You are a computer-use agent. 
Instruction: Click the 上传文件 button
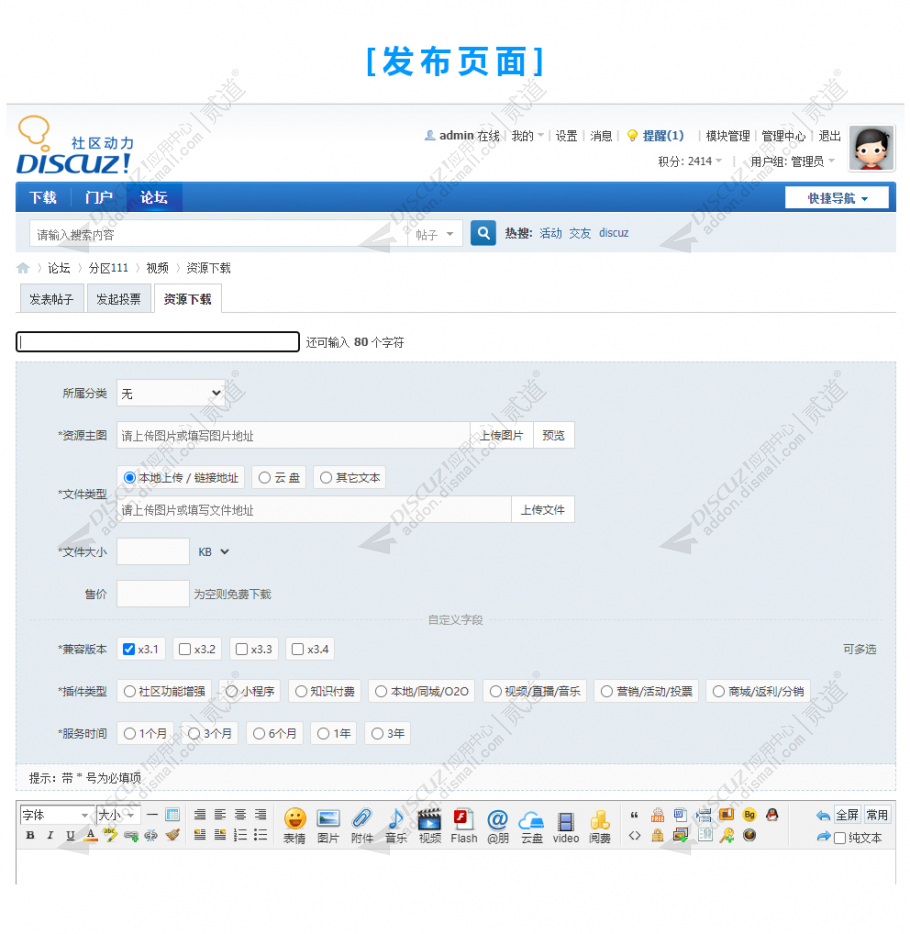pyautogui.click(x=543, y=510)
